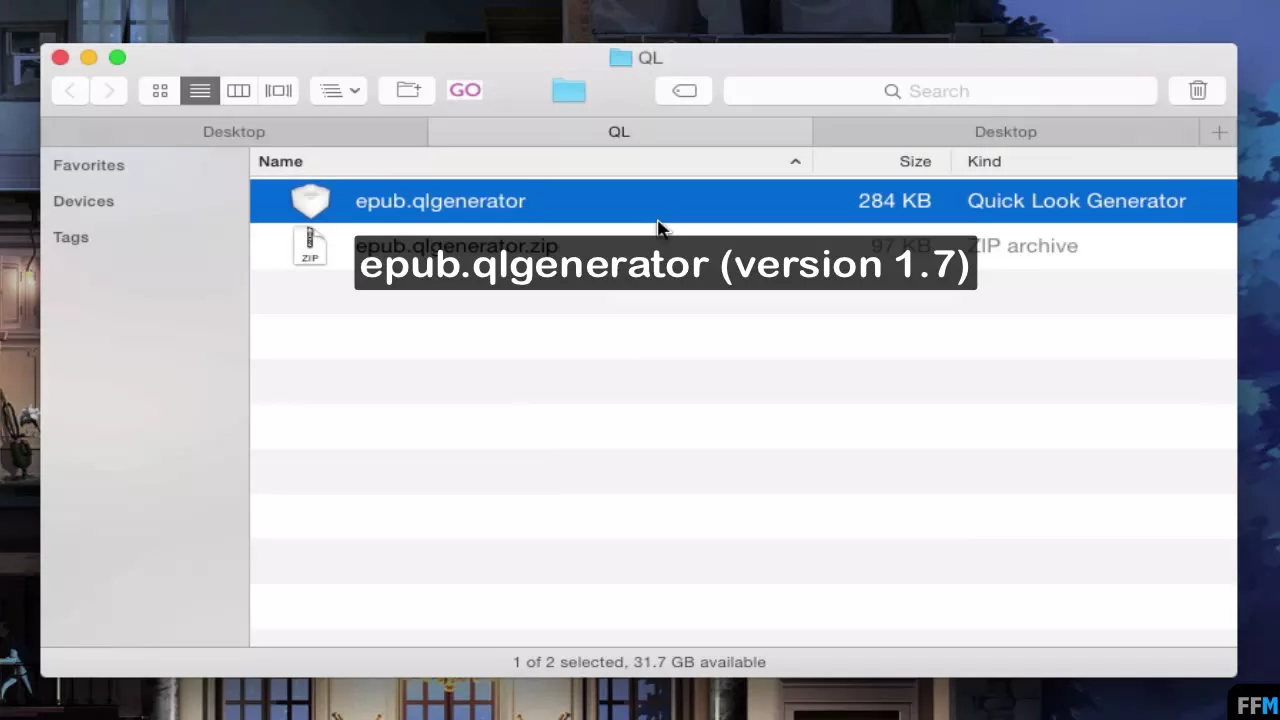
Task: Toggle sort order arrow in Name column
Action: (x=796, y=161)
